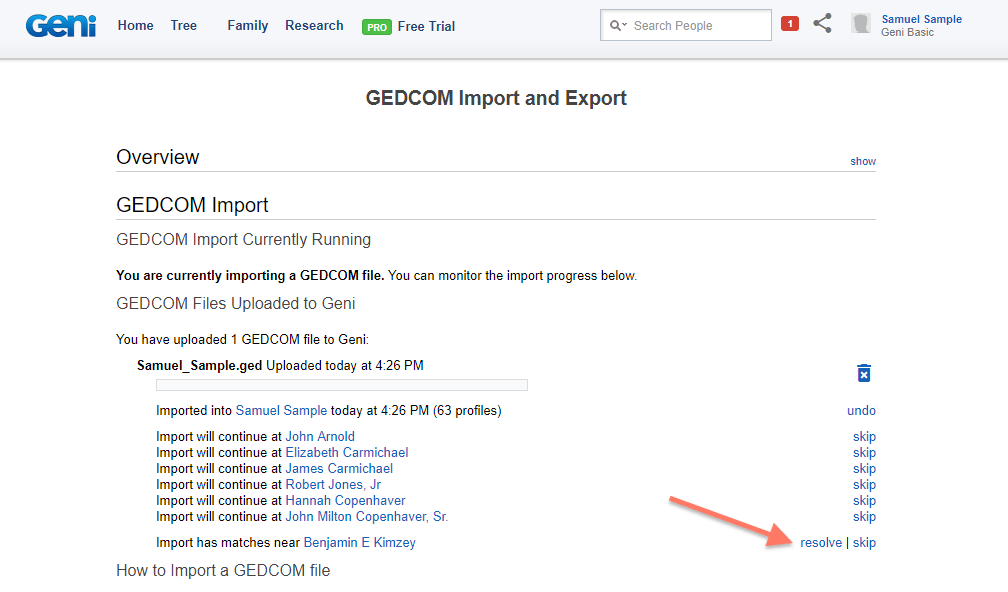This screenshot has height=592, width=1008.
Task: Click the share icon in header
Action: pos(822,24)
